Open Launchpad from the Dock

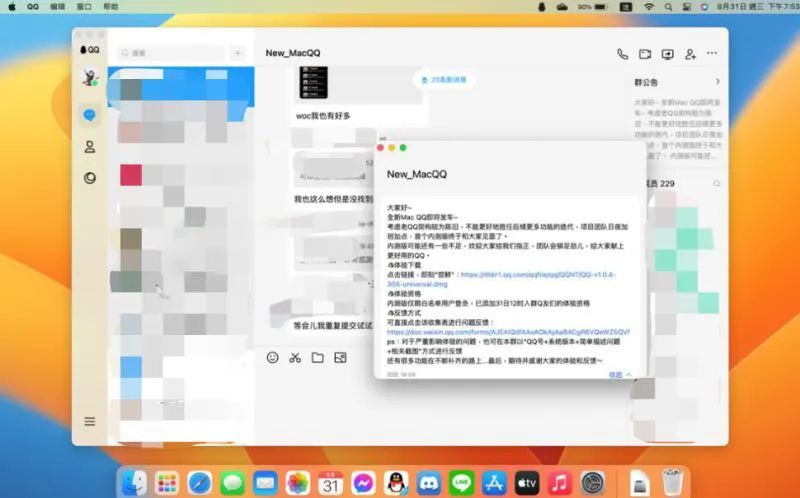167,482
